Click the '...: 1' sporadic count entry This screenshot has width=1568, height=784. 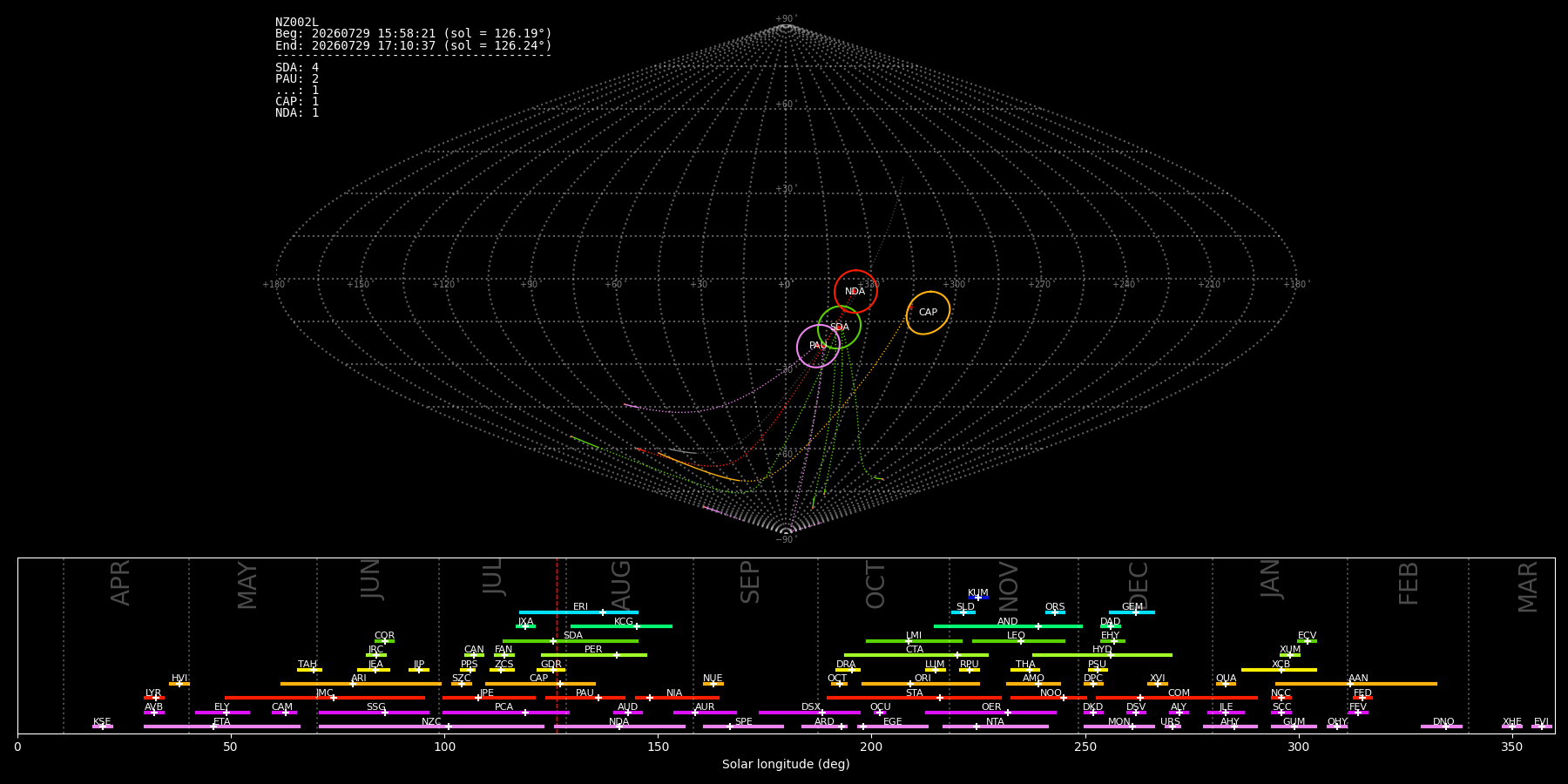pyautogui.click(x=297, y=91)
